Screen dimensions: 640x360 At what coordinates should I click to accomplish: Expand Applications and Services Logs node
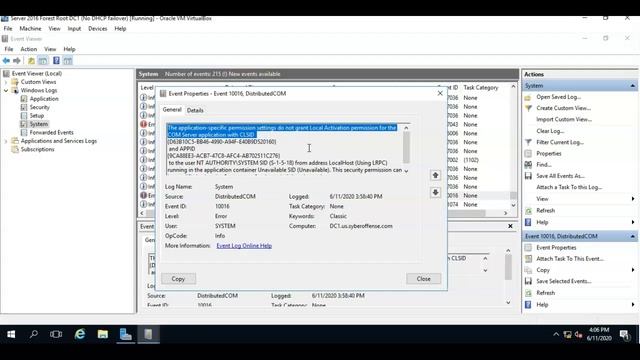pyautogui.click(x=6, y=141)
